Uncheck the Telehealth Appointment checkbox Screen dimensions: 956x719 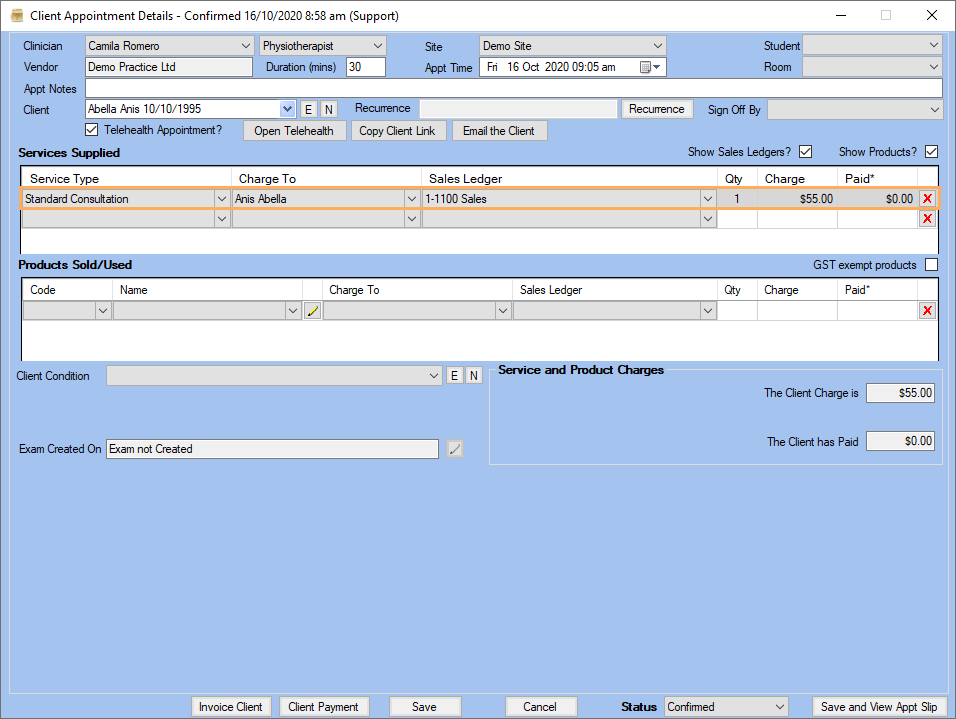point(93,130)
